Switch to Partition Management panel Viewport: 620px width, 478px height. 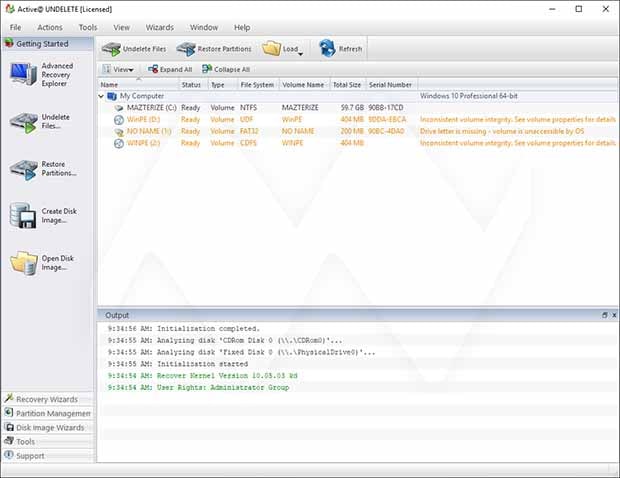47,413
